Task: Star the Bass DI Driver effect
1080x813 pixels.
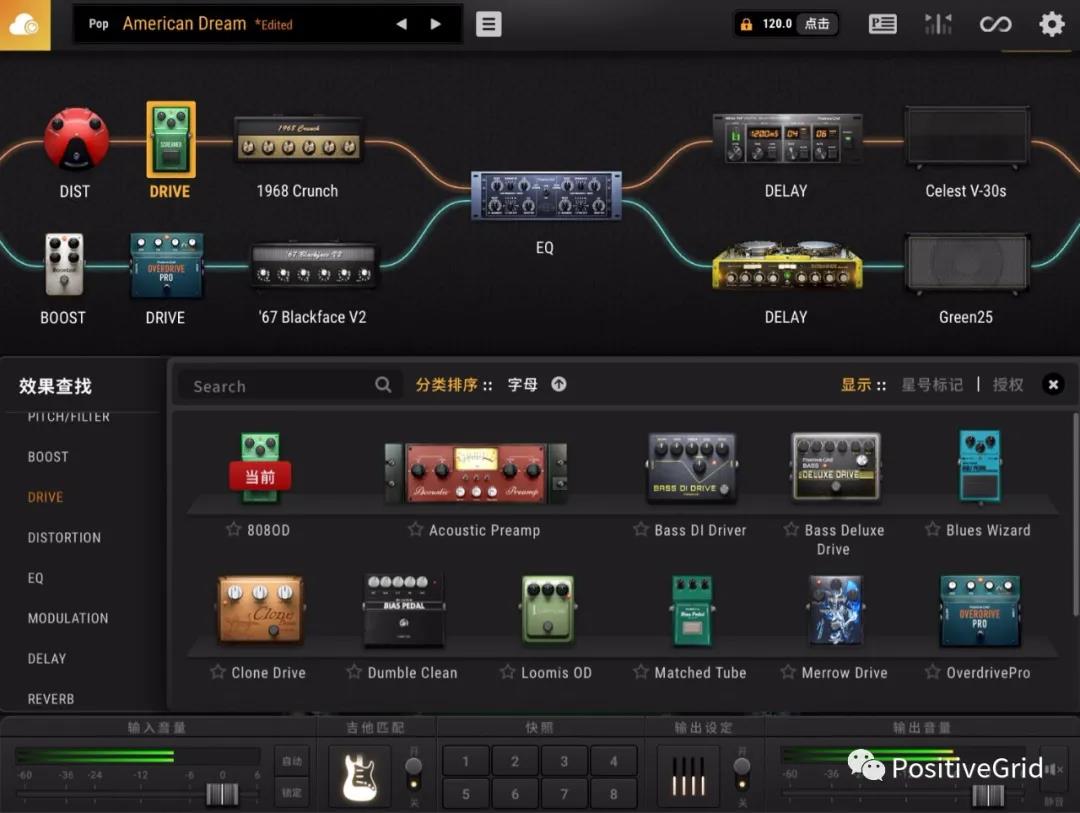Action: click(x=641, y=529)
